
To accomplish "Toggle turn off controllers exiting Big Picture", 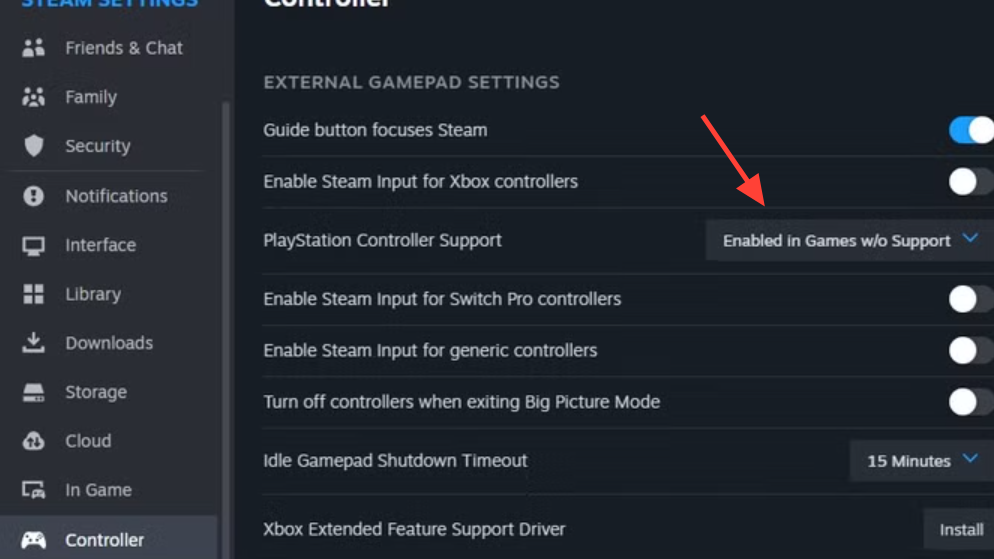I will (x=970, y=402).
